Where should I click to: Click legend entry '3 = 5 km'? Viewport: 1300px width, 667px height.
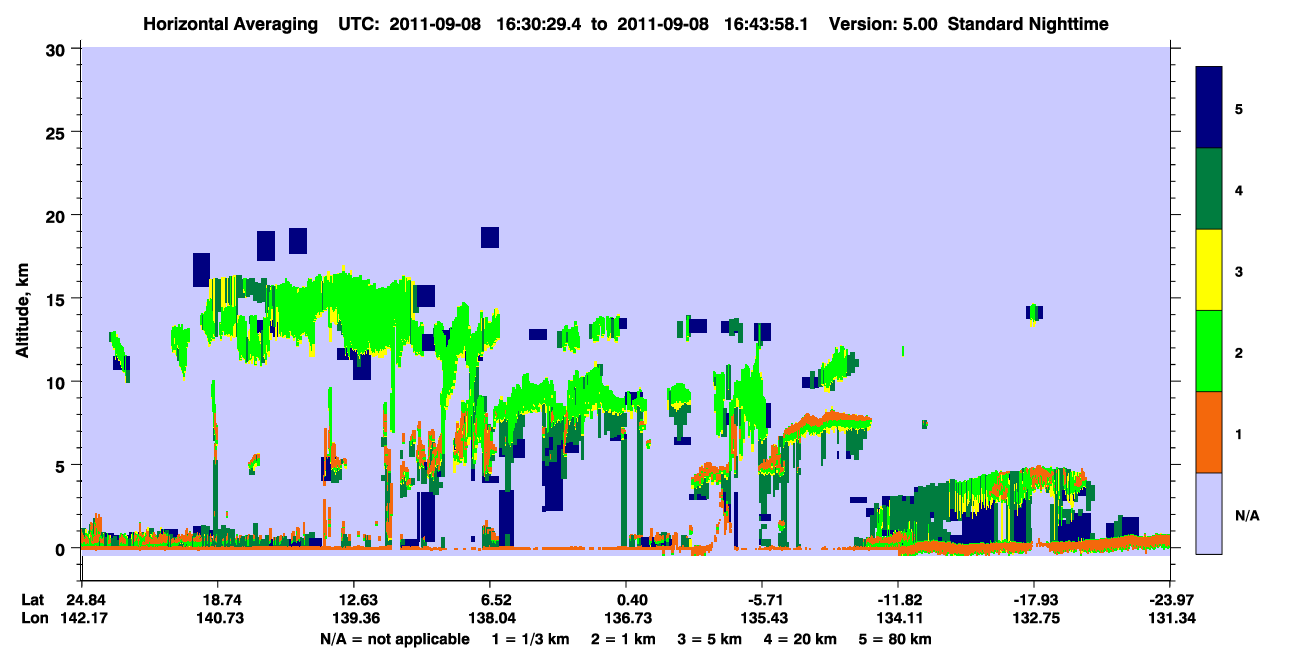coord(710,639)
